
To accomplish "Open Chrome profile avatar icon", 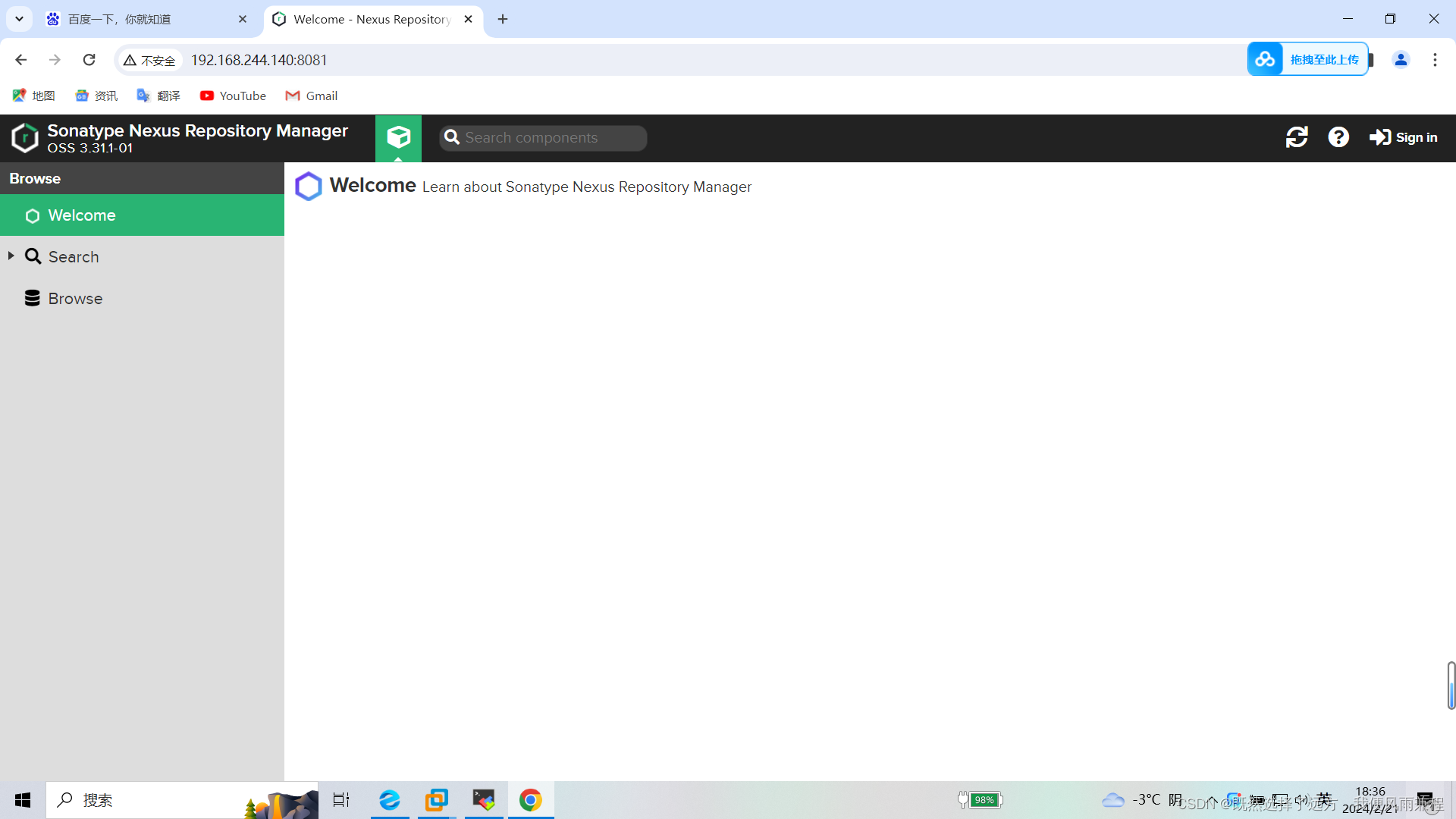I will (x=1401, y=60).
